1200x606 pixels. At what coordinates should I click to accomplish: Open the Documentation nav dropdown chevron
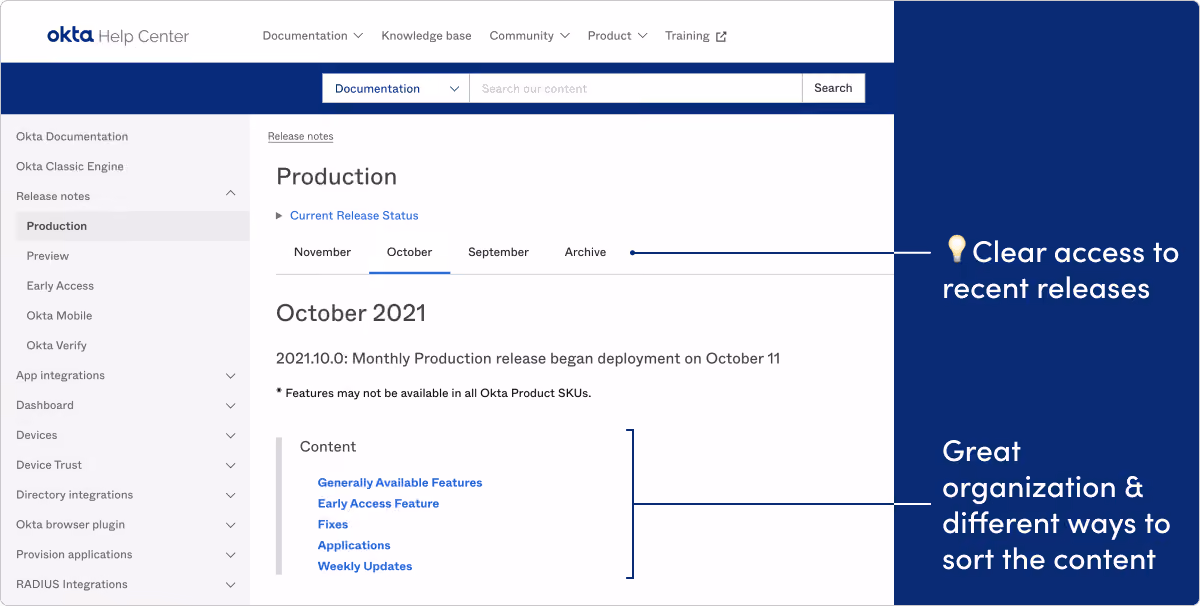tap(358, 36)
